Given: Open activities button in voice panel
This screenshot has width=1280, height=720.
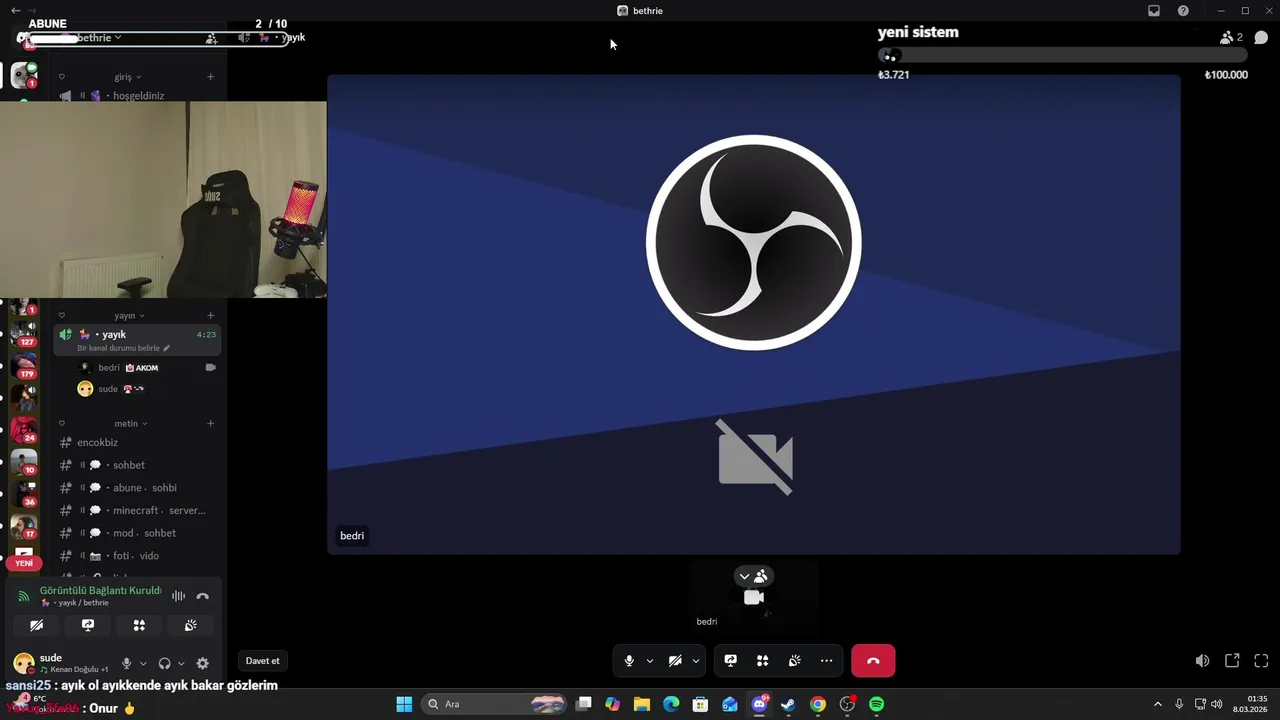Looking at the screenshot, I should point(139,625).
